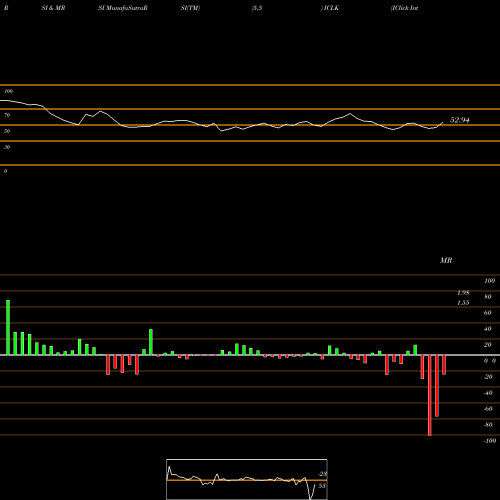Select the 'SI & MR' header text
The image size is (500, 500).
pos(53,8)
